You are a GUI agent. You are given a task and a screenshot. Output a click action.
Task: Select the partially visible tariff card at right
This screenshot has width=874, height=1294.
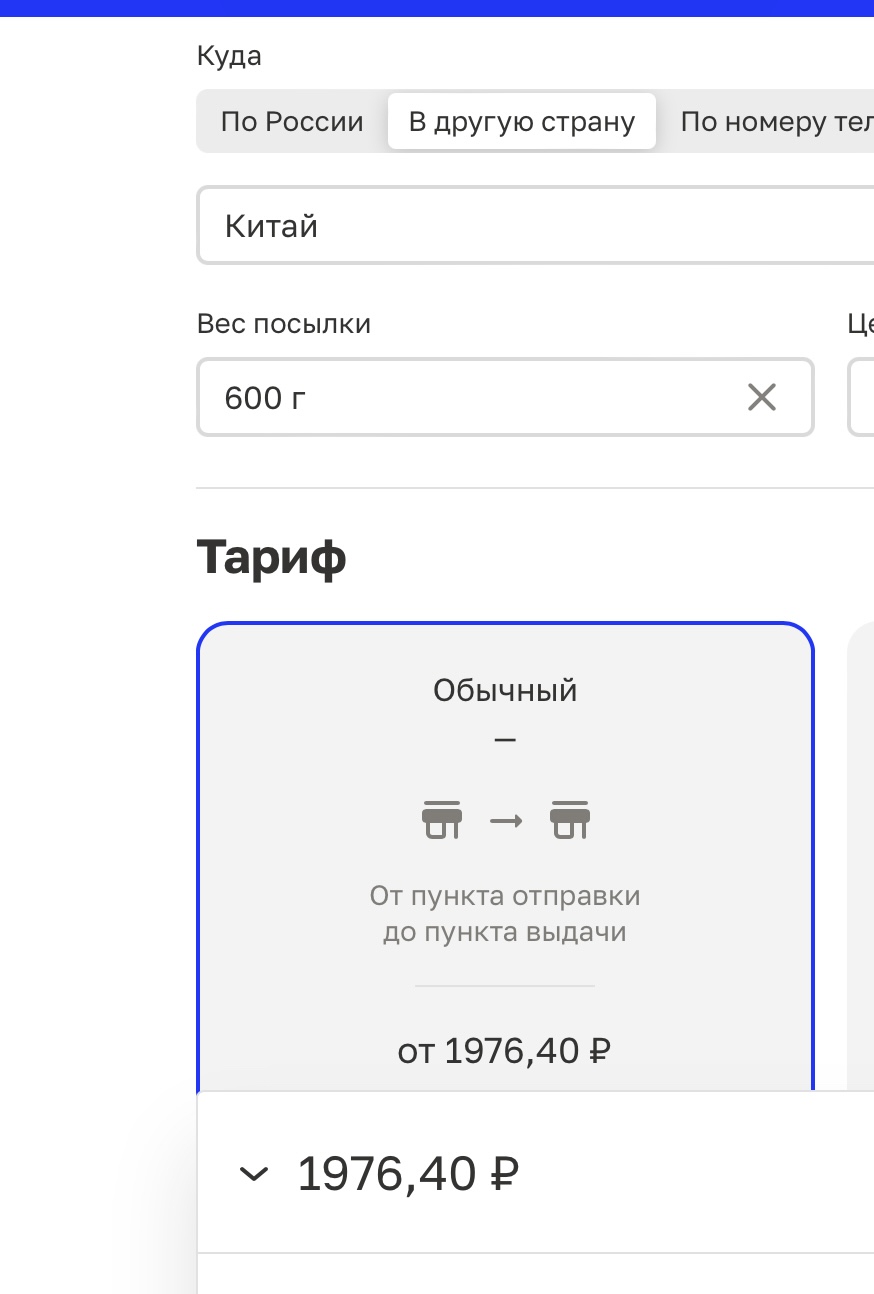point(861,850)
